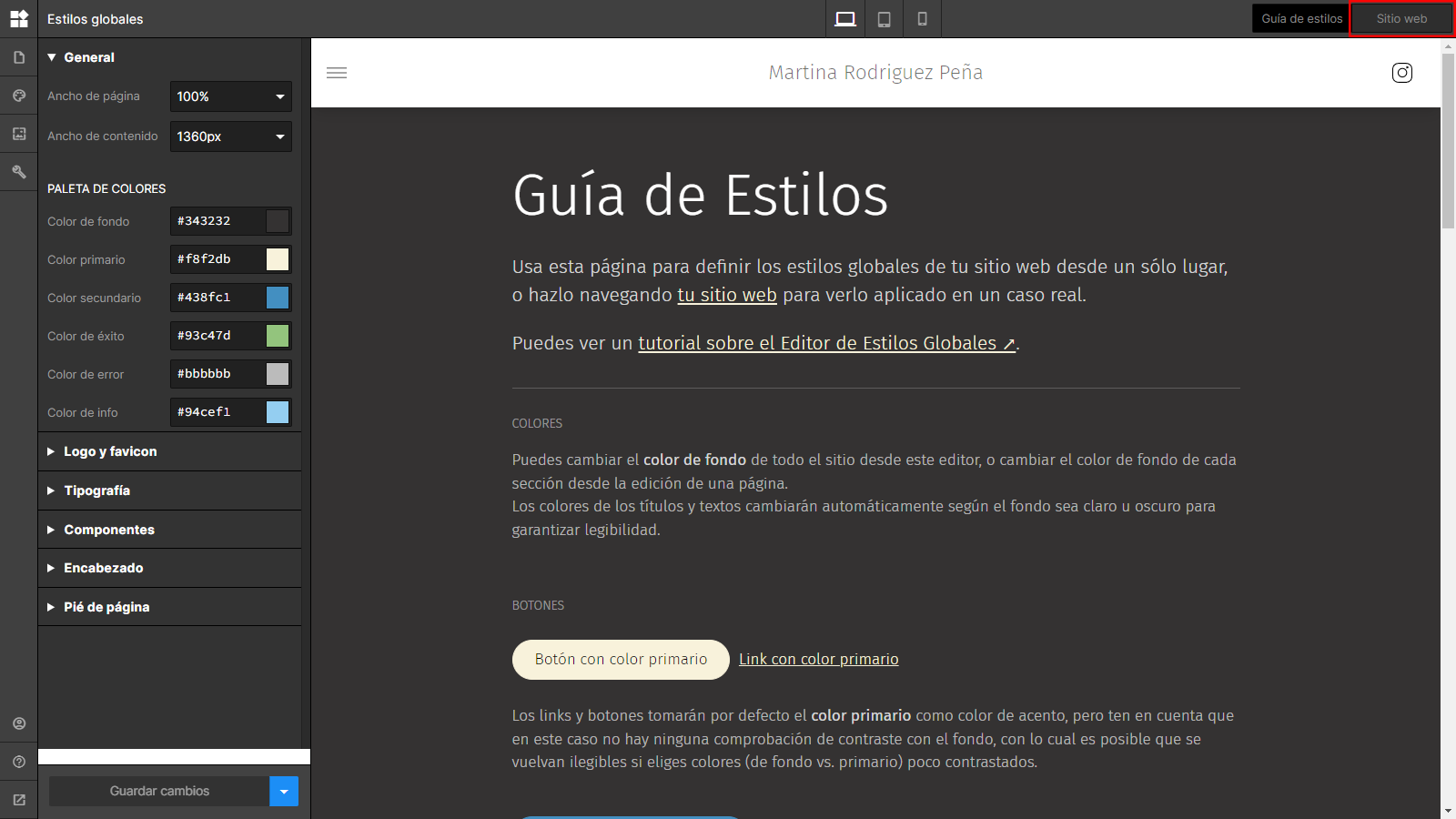The width and height of the screenshot is (1456, 819).
Task: Click the Guía de Estilos heading
Action: click(700, 196)
